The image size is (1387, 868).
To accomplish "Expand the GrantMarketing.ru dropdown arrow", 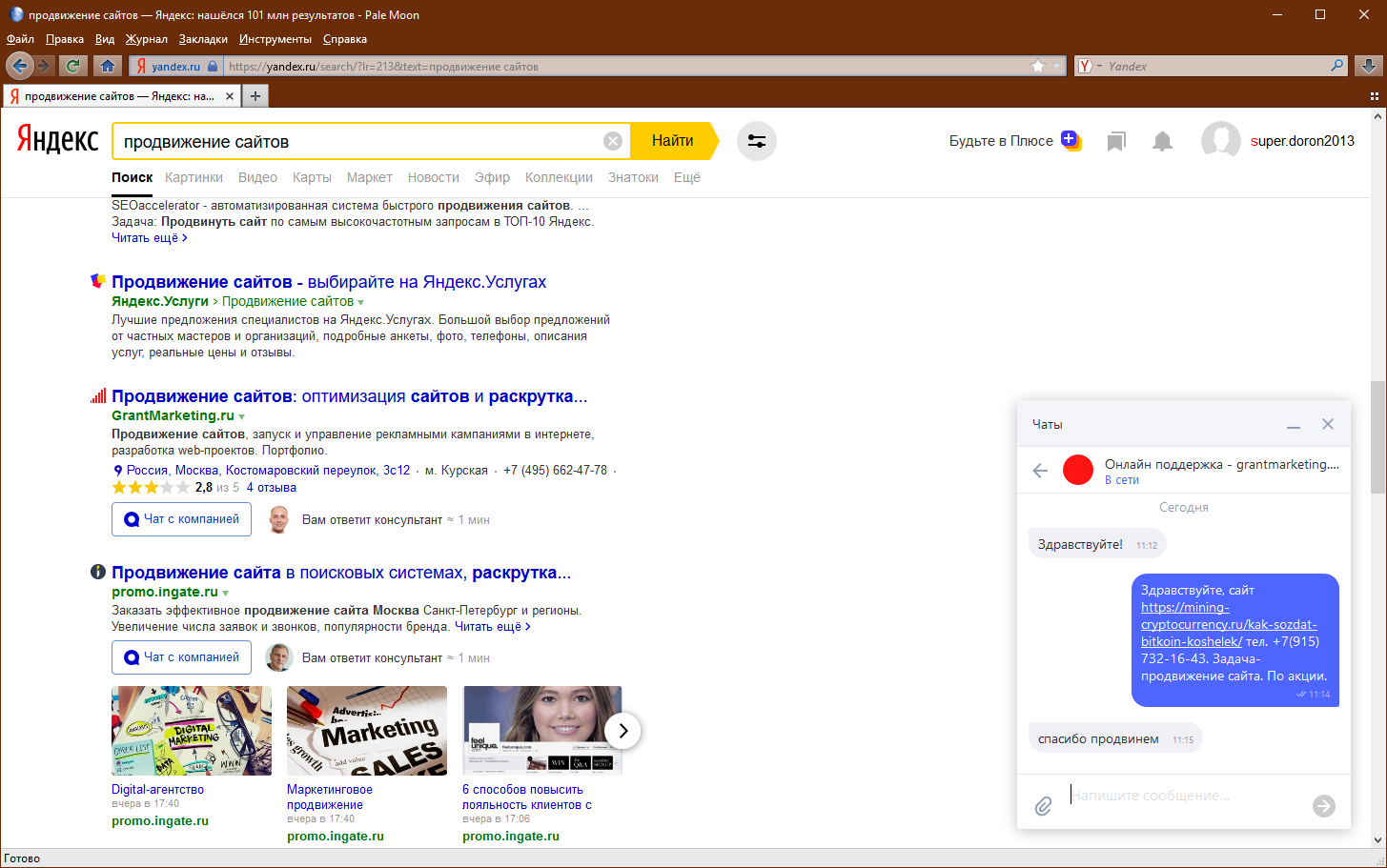I will pos(242,416).
